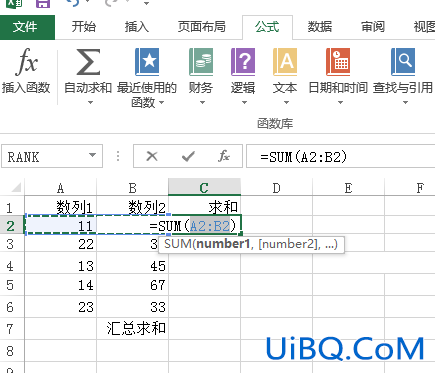Image resolution: width=435 pixels, height=373 pixels.
Task: Expand the Date and Time dropdown arrow
Action: 340,103
